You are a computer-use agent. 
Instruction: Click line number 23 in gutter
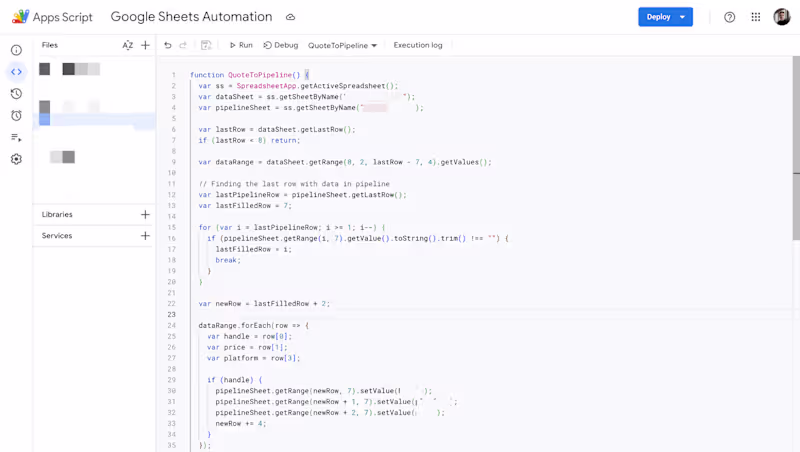pyautogui.click(x=171, y=315)
